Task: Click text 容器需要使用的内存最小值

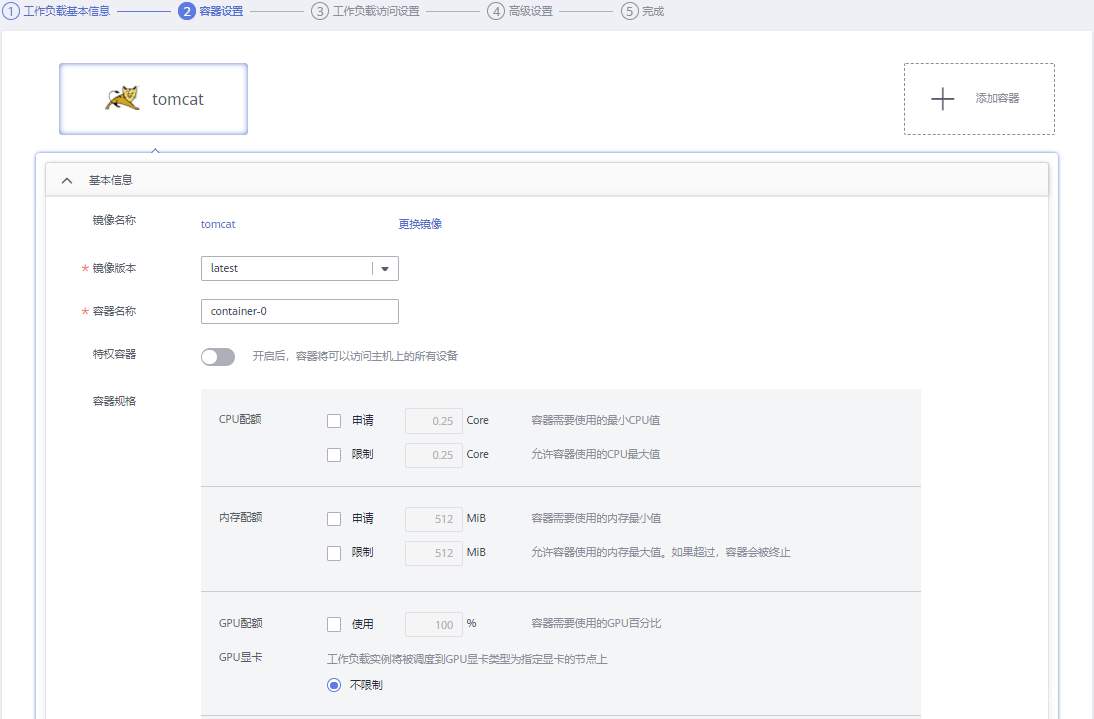Action: click(596, 518)
